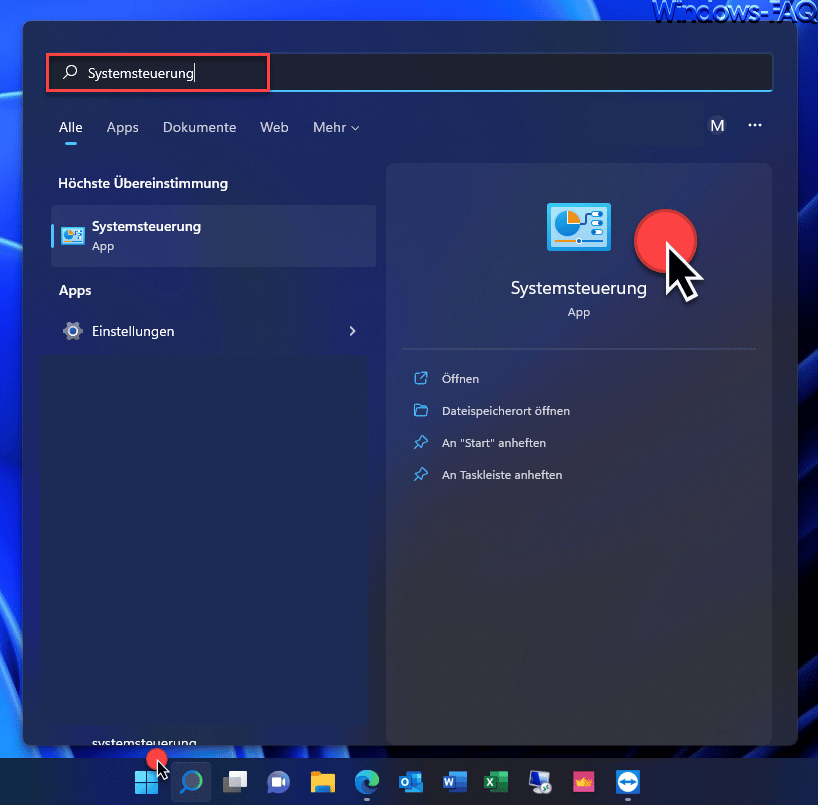Click the Windows Start button in taskbar
818x805 pixels.
pyautogui.click(x=146, y=782)
